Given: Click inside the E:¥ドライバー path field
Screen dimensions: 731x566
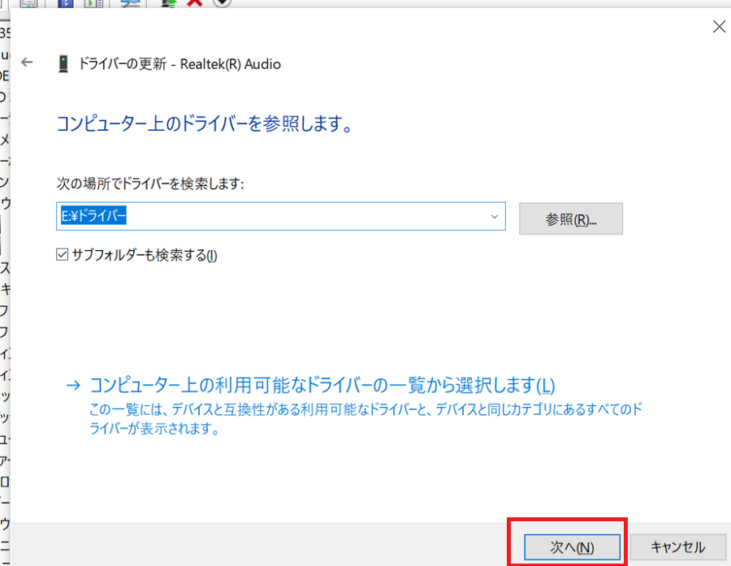Looking at the screenshot, I should pos(270,217).
